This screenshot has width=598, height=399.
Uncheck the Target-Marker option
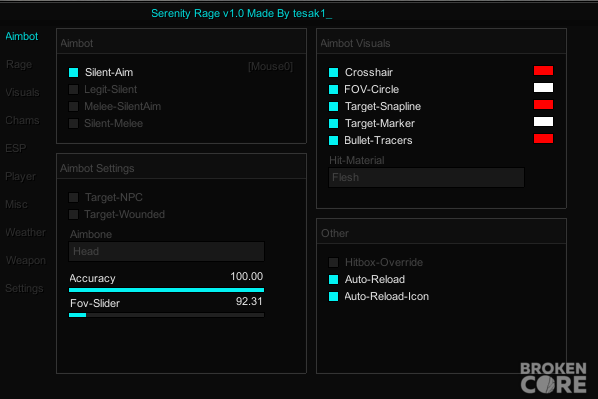(333, 124)
